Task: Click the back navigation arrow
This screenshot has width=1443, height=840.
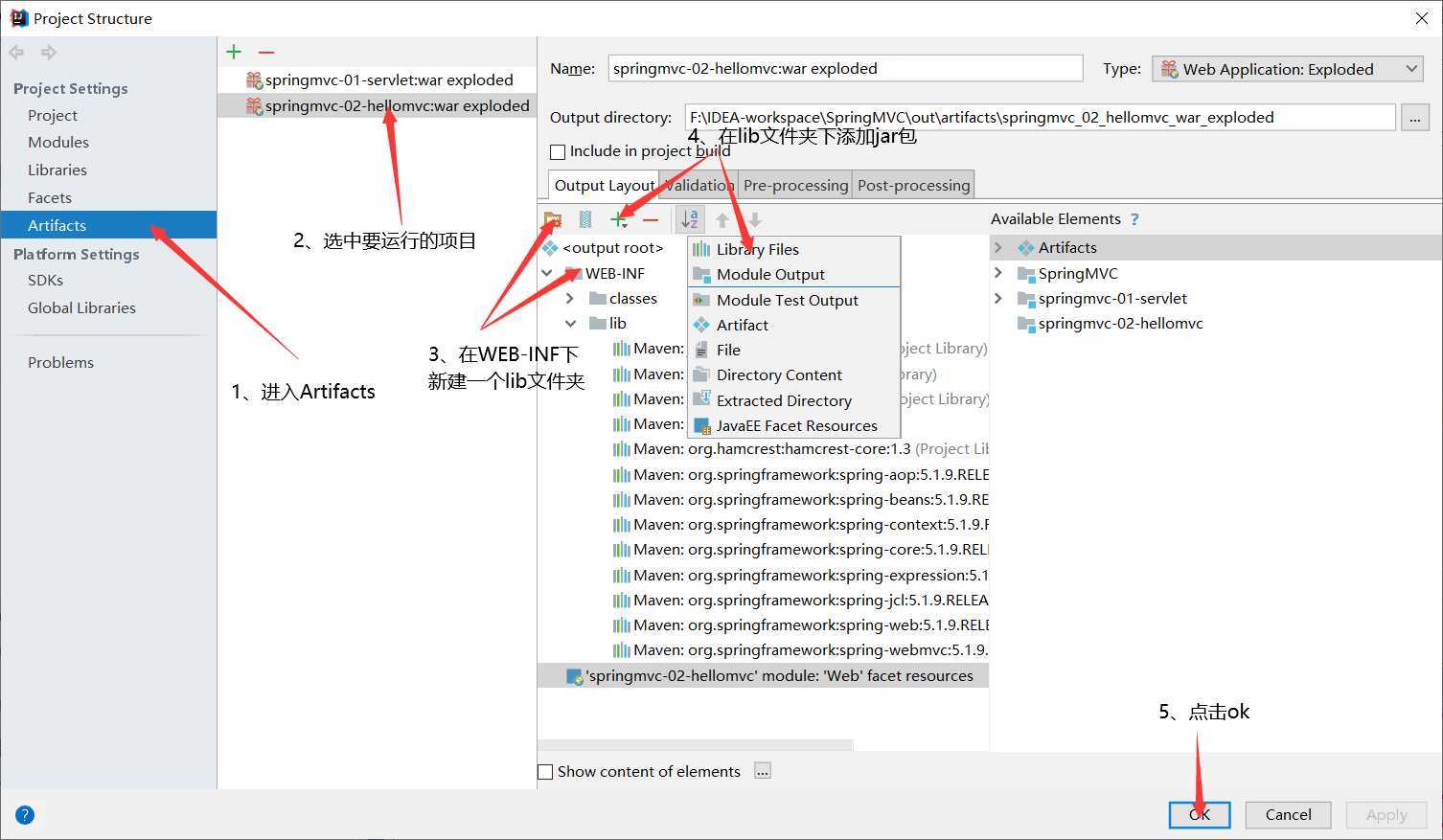Action: pyautogui.click(x=16, y=53)
